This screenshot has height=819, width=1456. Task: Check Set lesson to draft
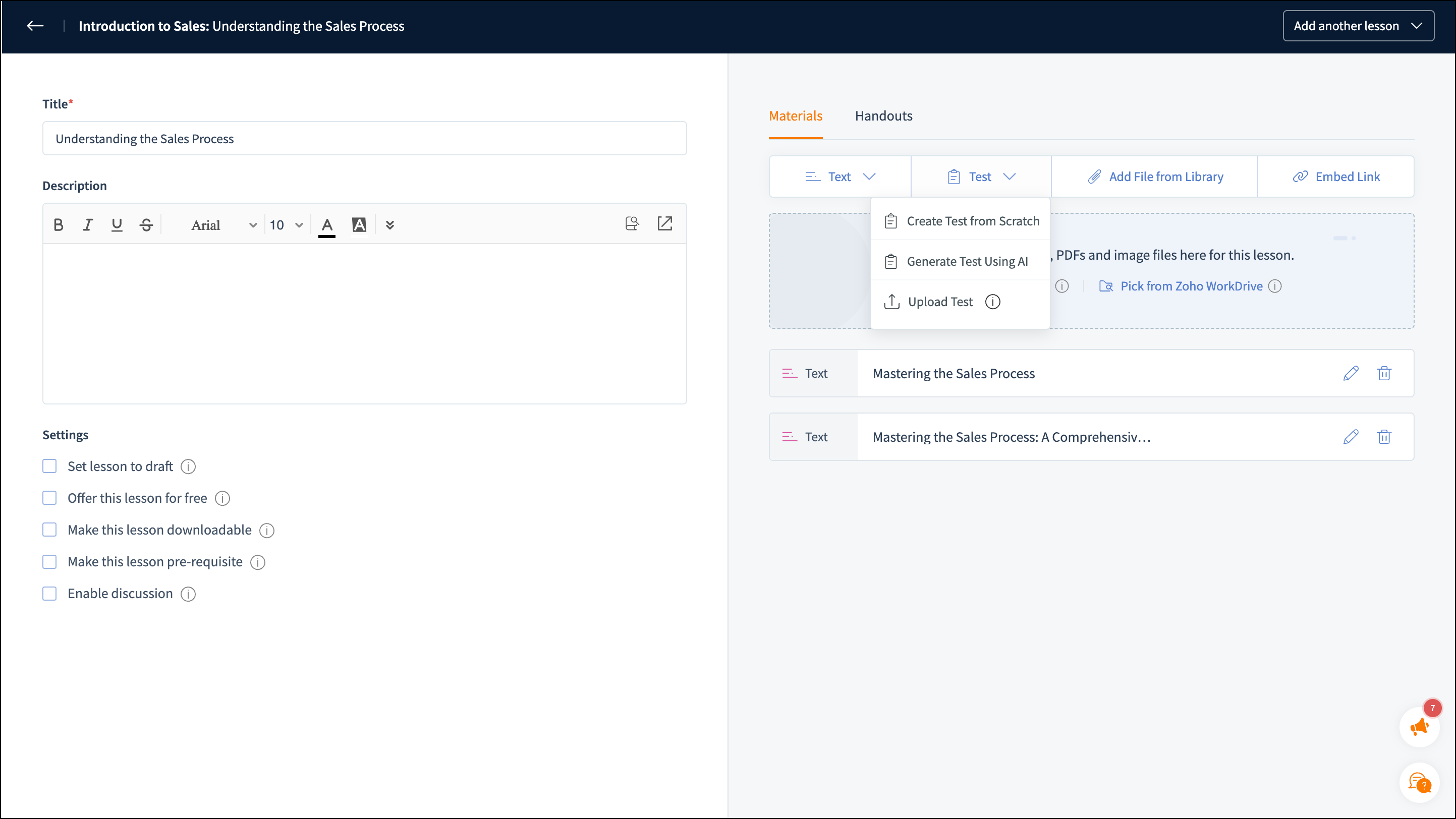click(50, 466)
